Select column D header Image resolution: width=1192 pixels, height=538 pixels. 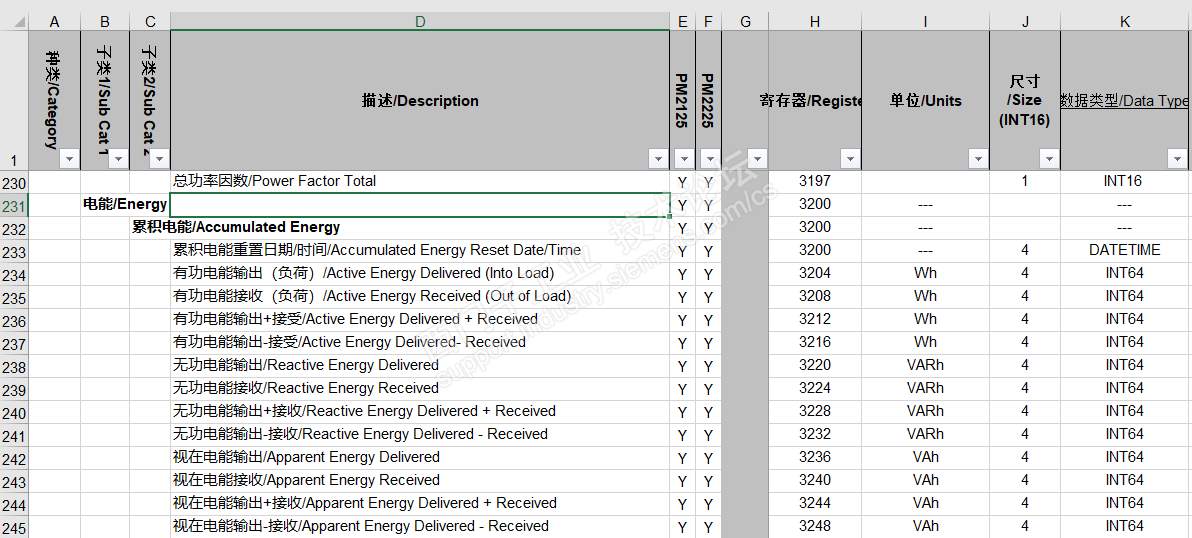coord(420,22)
